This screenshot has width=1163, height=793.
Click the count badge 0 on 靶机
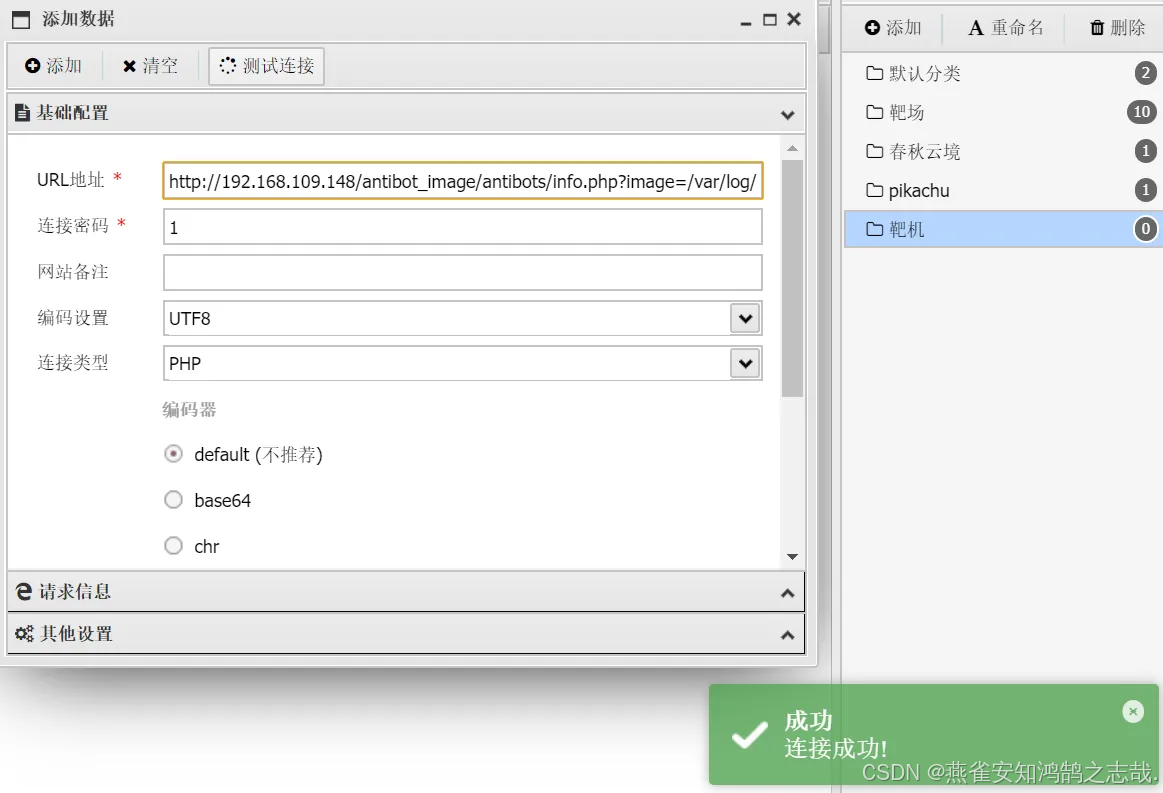1146,229
